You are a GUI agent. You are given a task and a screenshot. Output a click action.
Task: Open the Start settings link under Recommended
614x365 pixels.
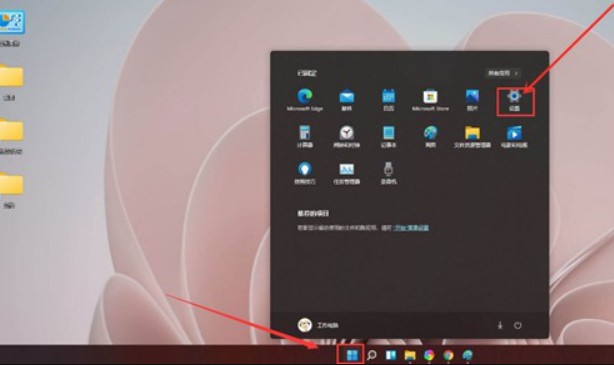tap(411, 228)
